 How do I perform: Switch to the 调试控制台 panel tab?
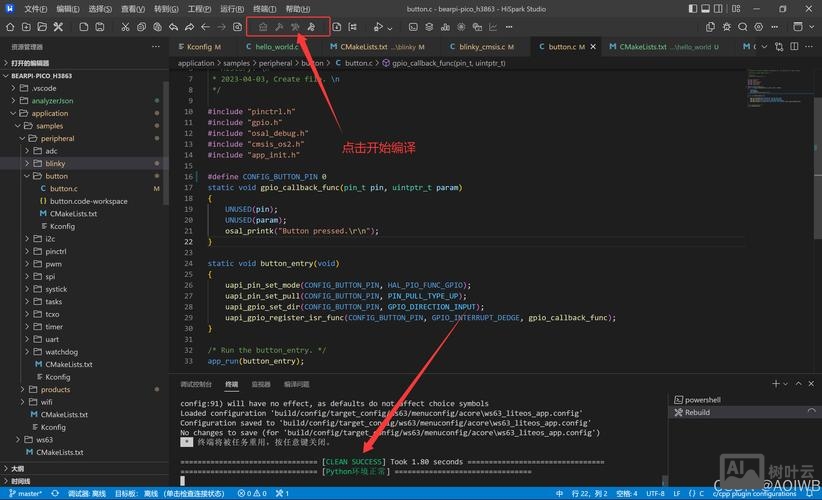coord(196,384)
